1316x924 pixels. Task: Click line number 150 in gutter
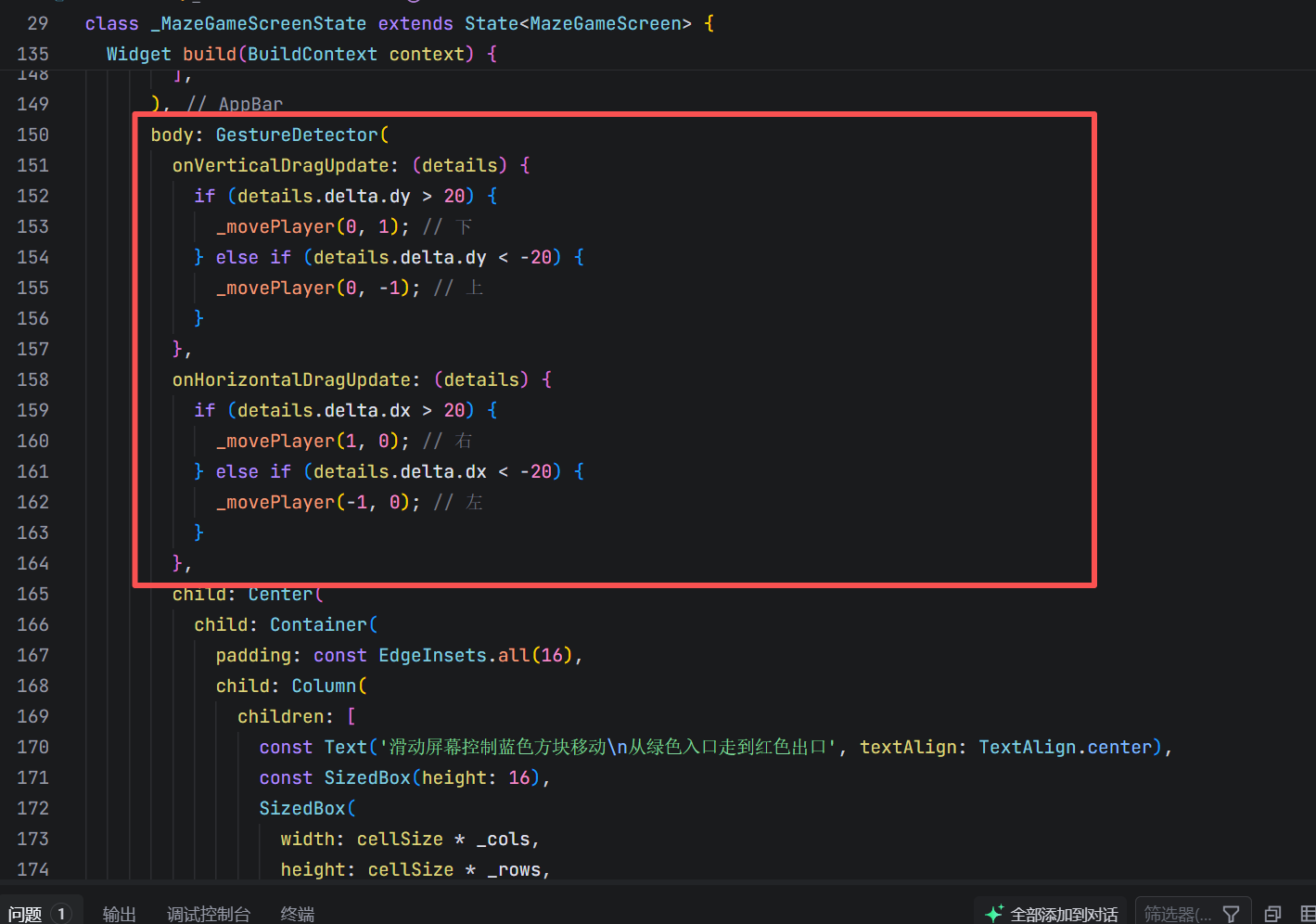click(x=33, y=135)
